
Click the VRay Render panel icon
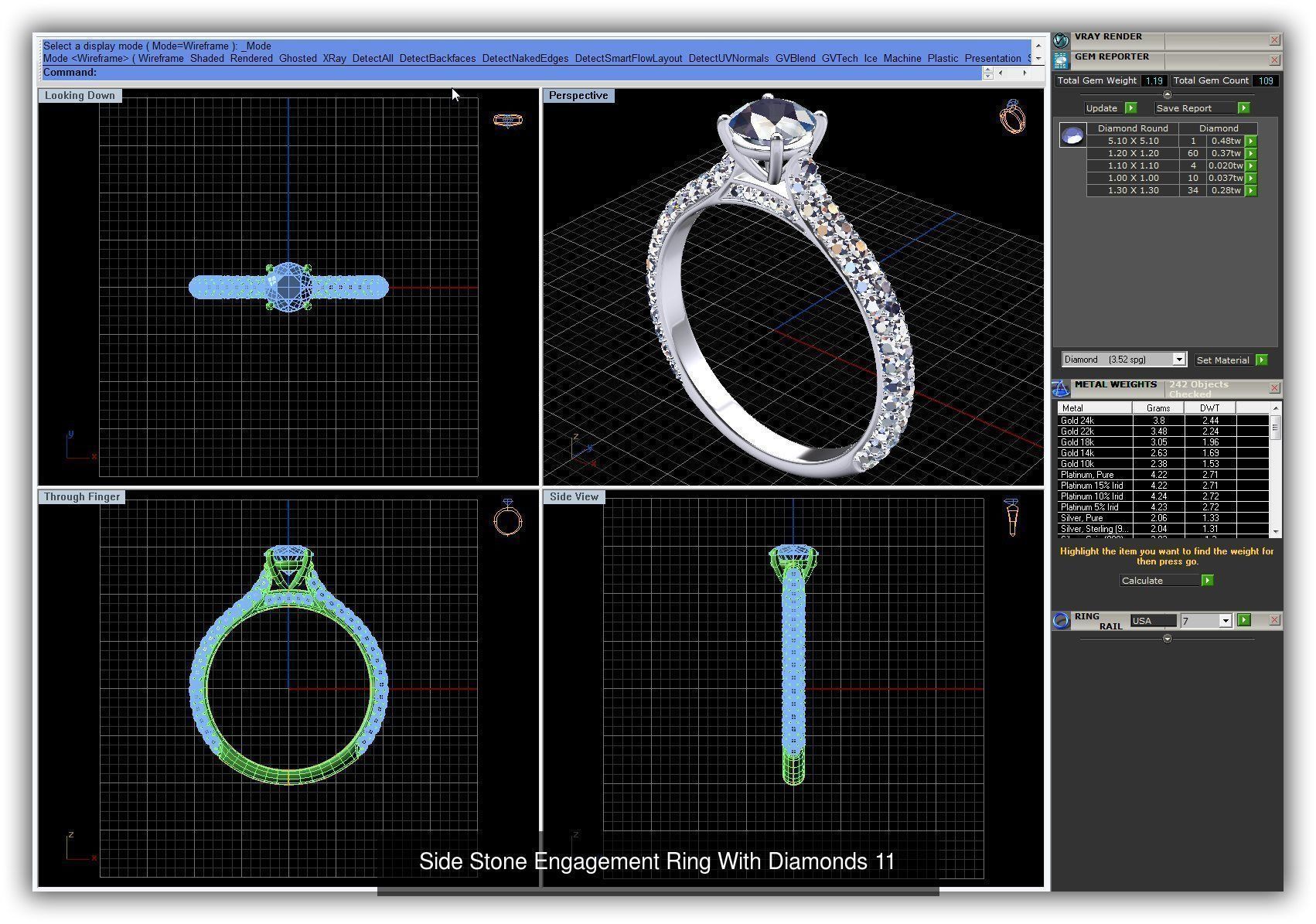(x=1061, y=39)
